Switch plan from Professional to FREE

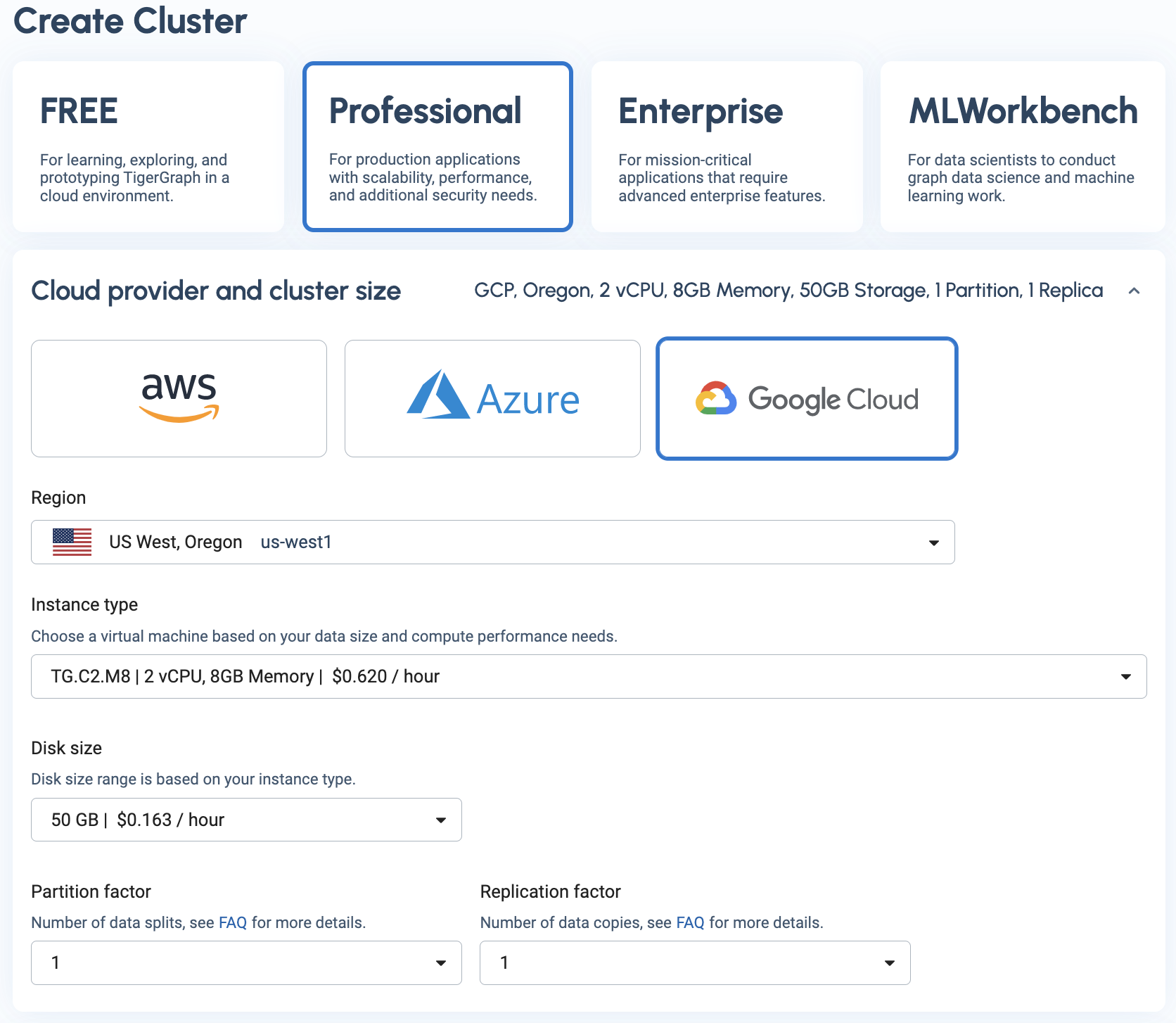[x=148, y=146]
